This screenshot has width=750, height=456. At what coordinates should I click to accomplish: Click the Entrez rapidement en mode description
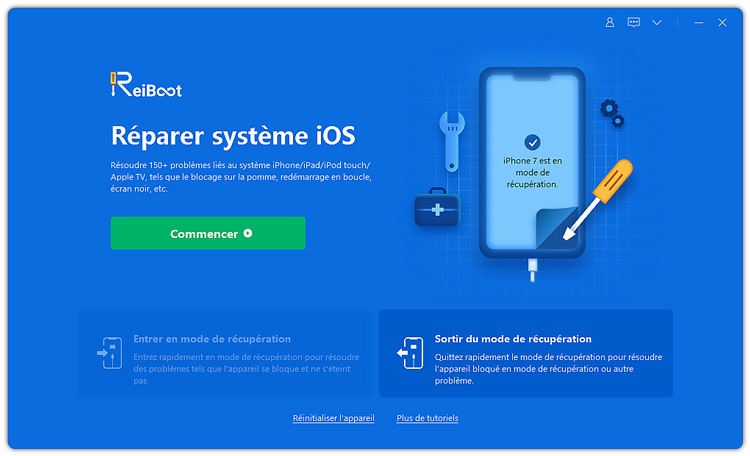click(x=246, y=368)
